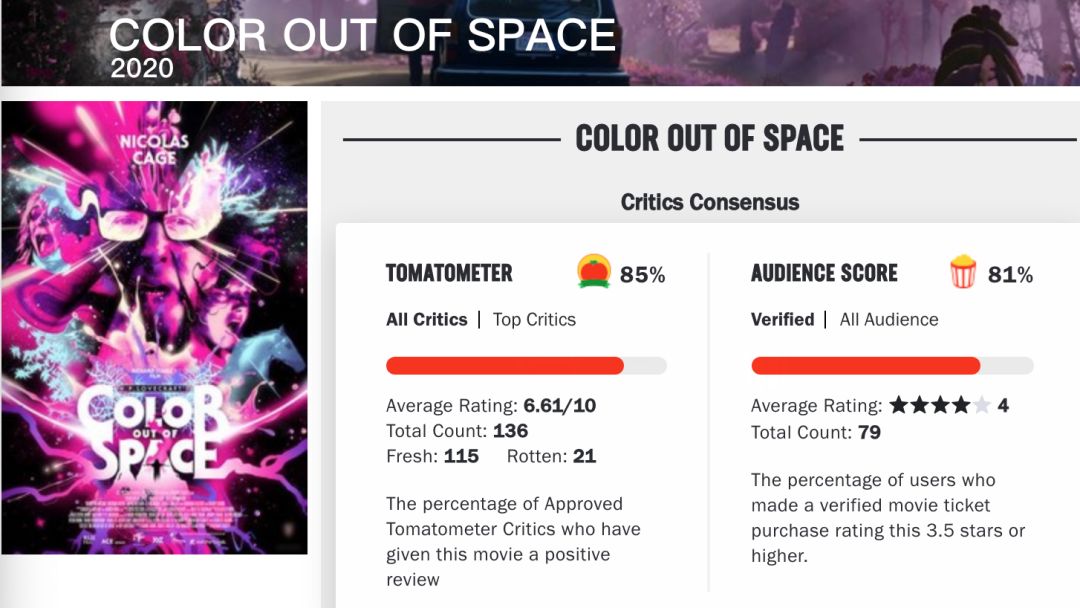
Task: Click the Rotten 21 count
Action: [x=584, y=456]
